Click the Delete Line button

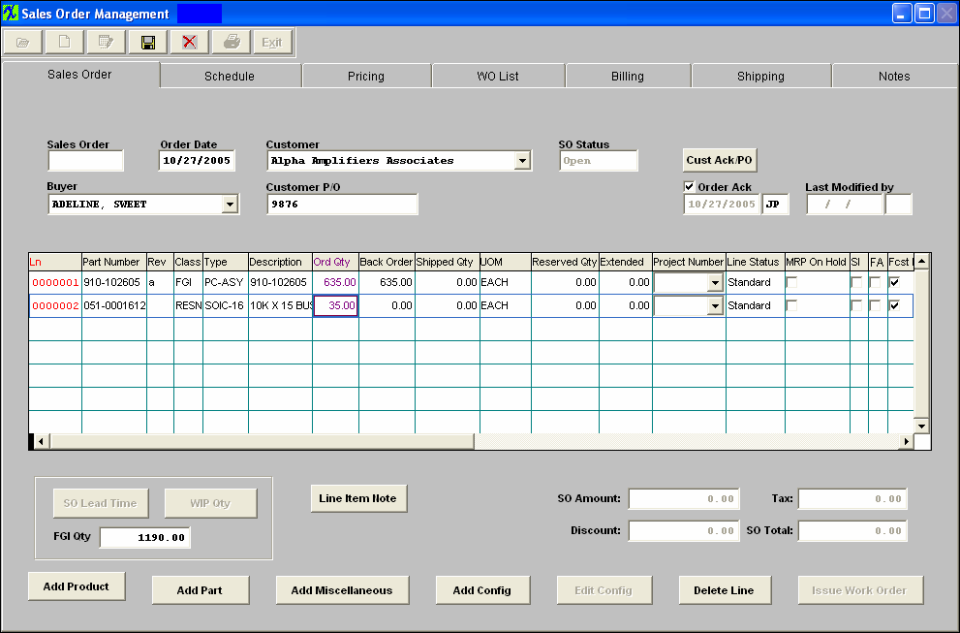723,590
